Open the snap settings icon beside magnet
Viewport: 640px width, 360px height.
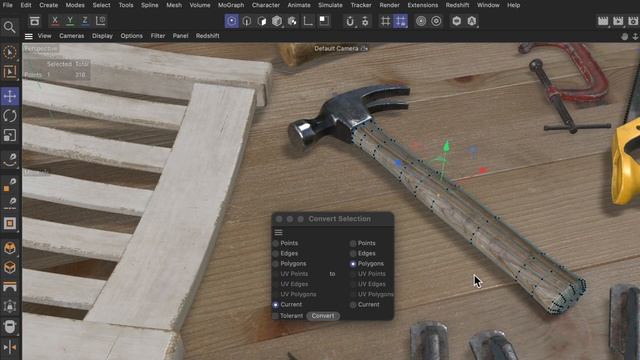tap(365, 21)
